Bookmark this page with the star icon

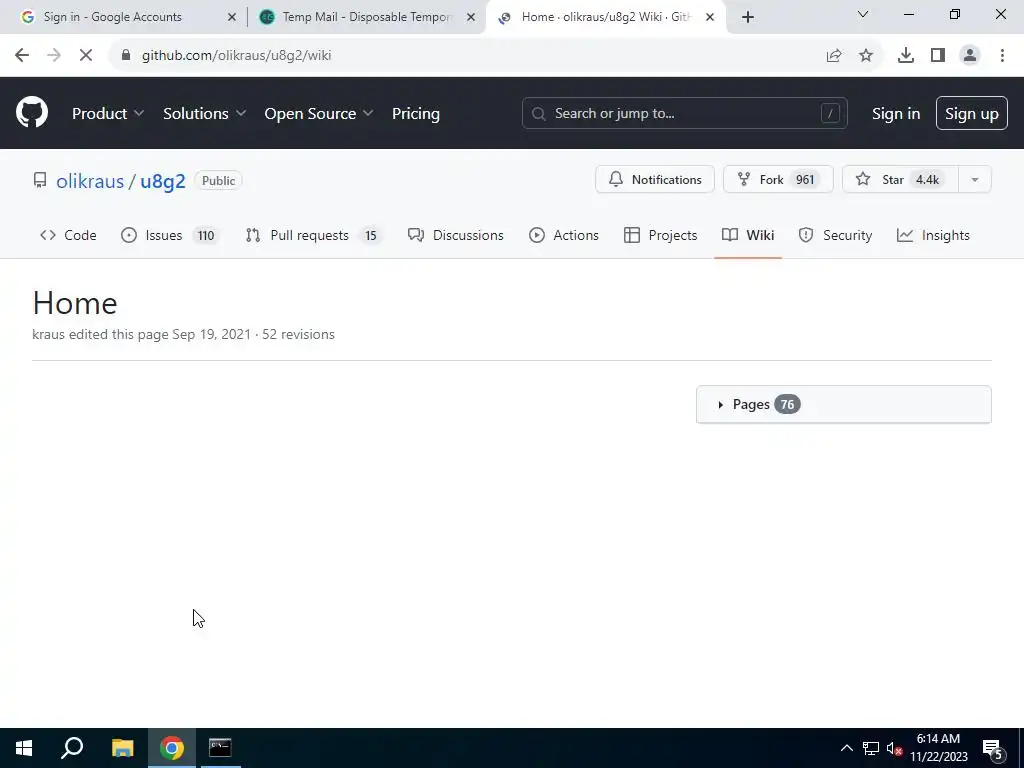pyautogui.click(x=866, y=56)
